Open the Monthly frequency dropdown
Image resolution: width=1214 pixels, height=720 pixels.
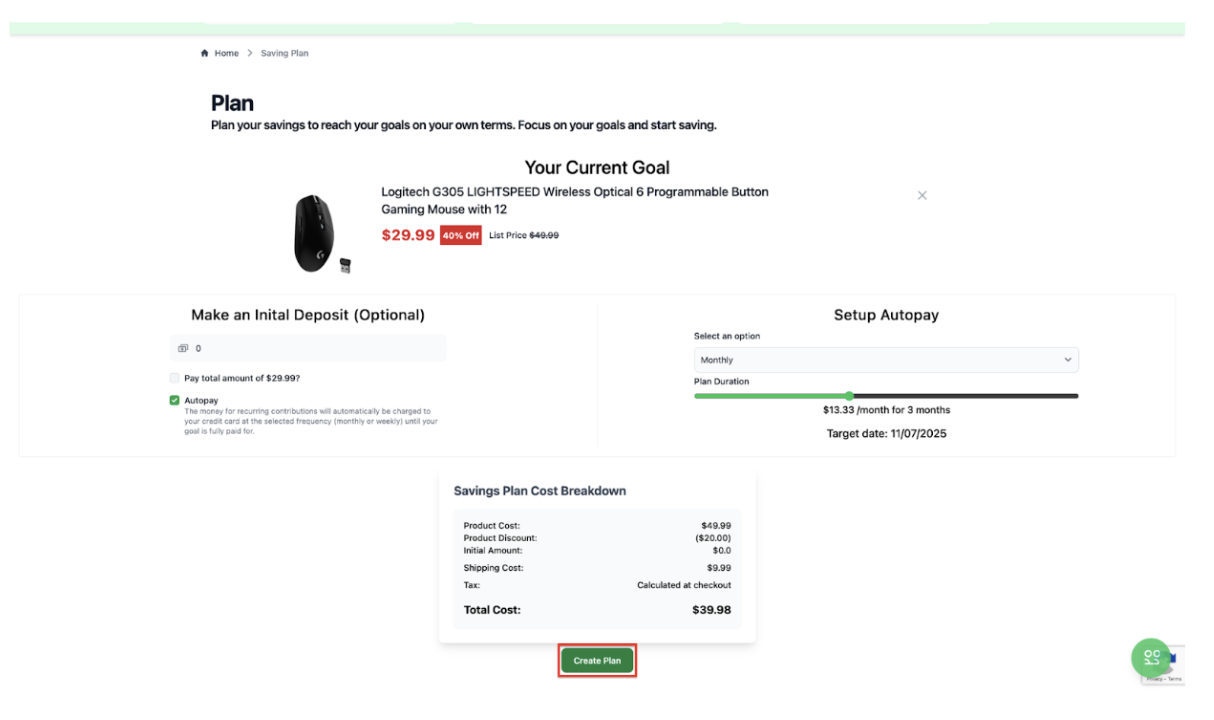(x=885, y=360)
